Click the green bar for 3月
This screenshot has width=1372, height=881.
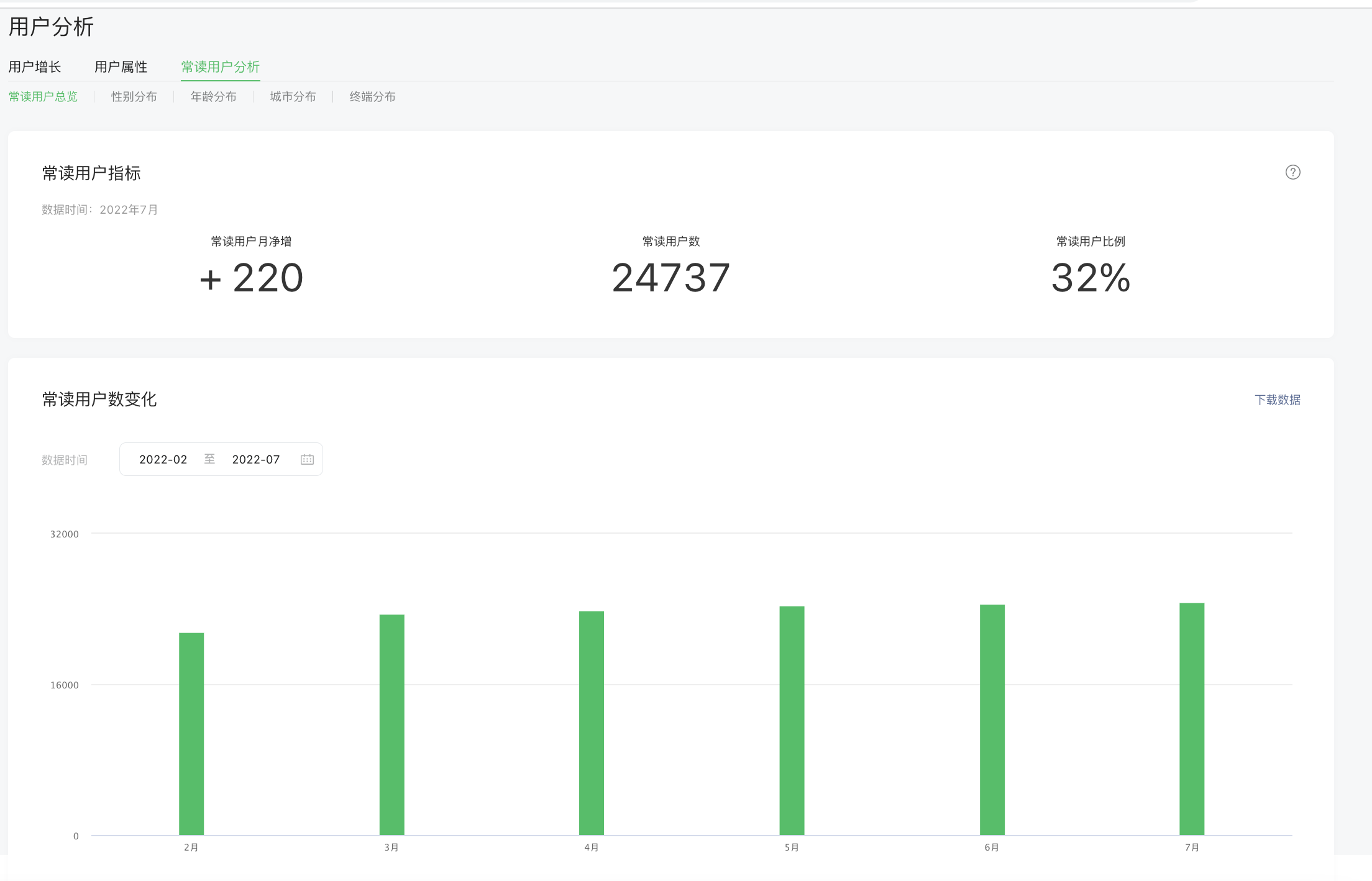(x=391, y=724)
